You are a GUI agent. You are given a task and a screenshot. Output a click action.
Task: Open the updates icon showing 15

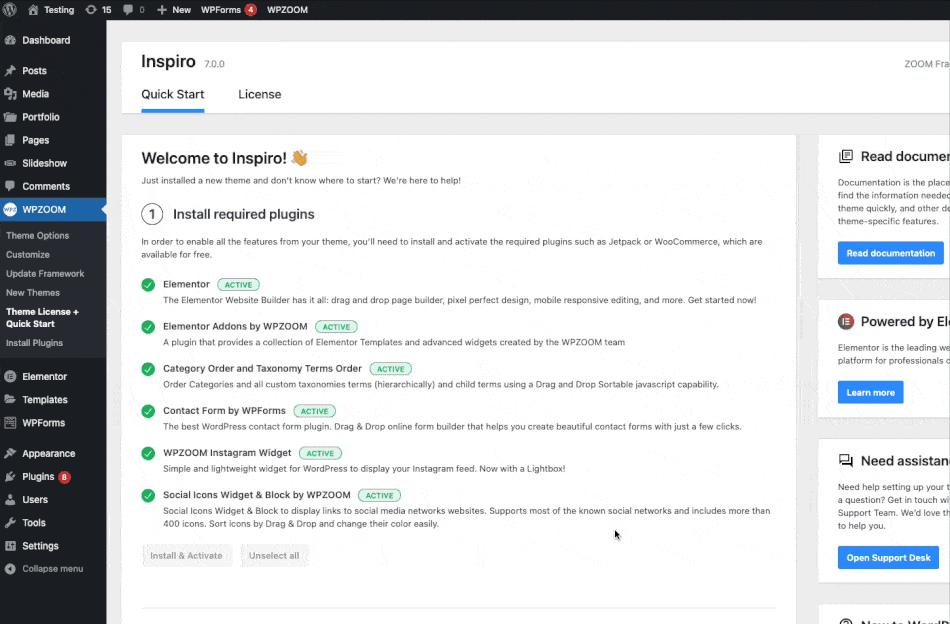click(x=91, y=9)
